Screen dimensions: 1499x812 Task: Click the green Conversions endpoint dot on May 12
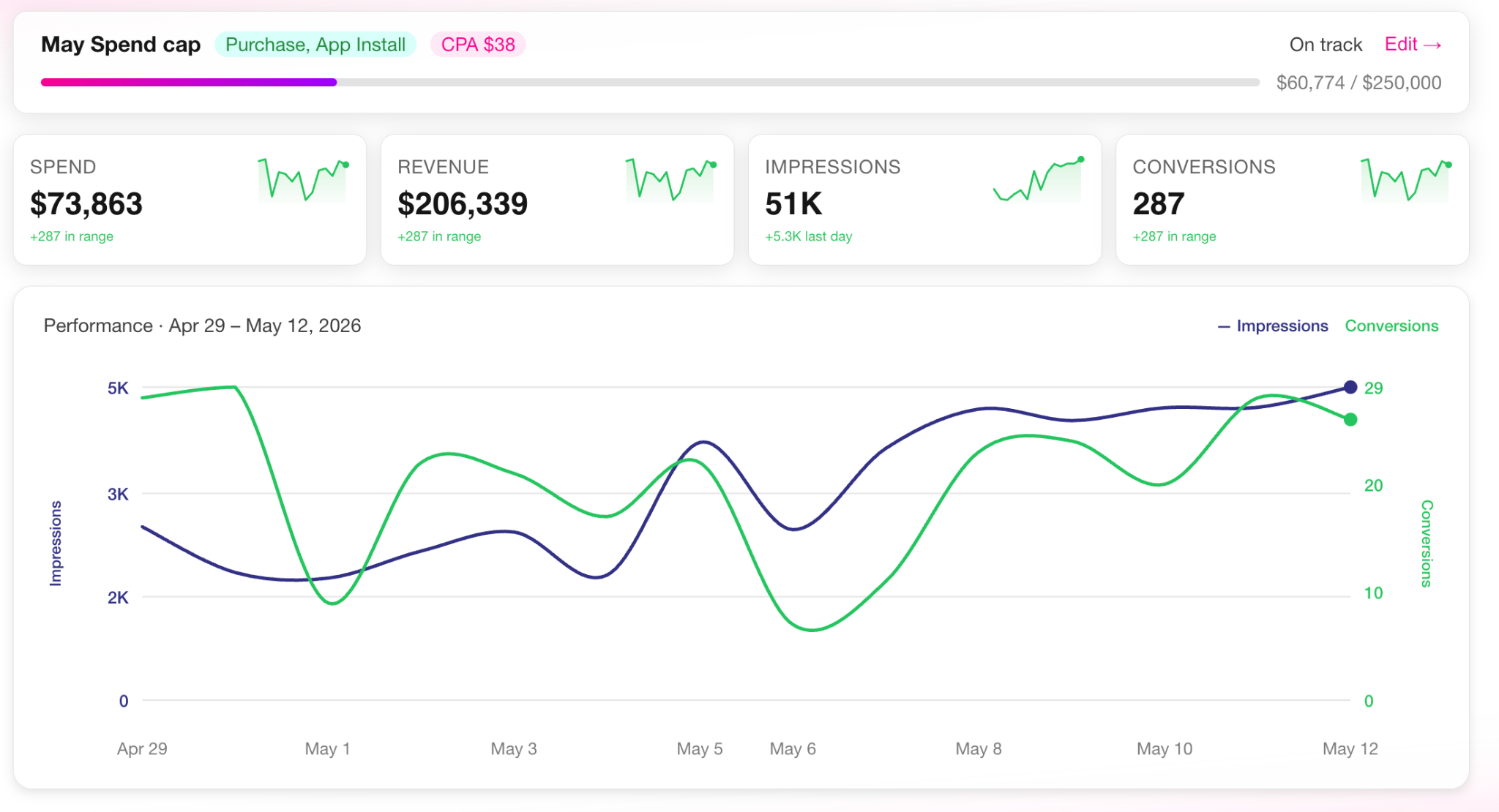(1350, 419)
